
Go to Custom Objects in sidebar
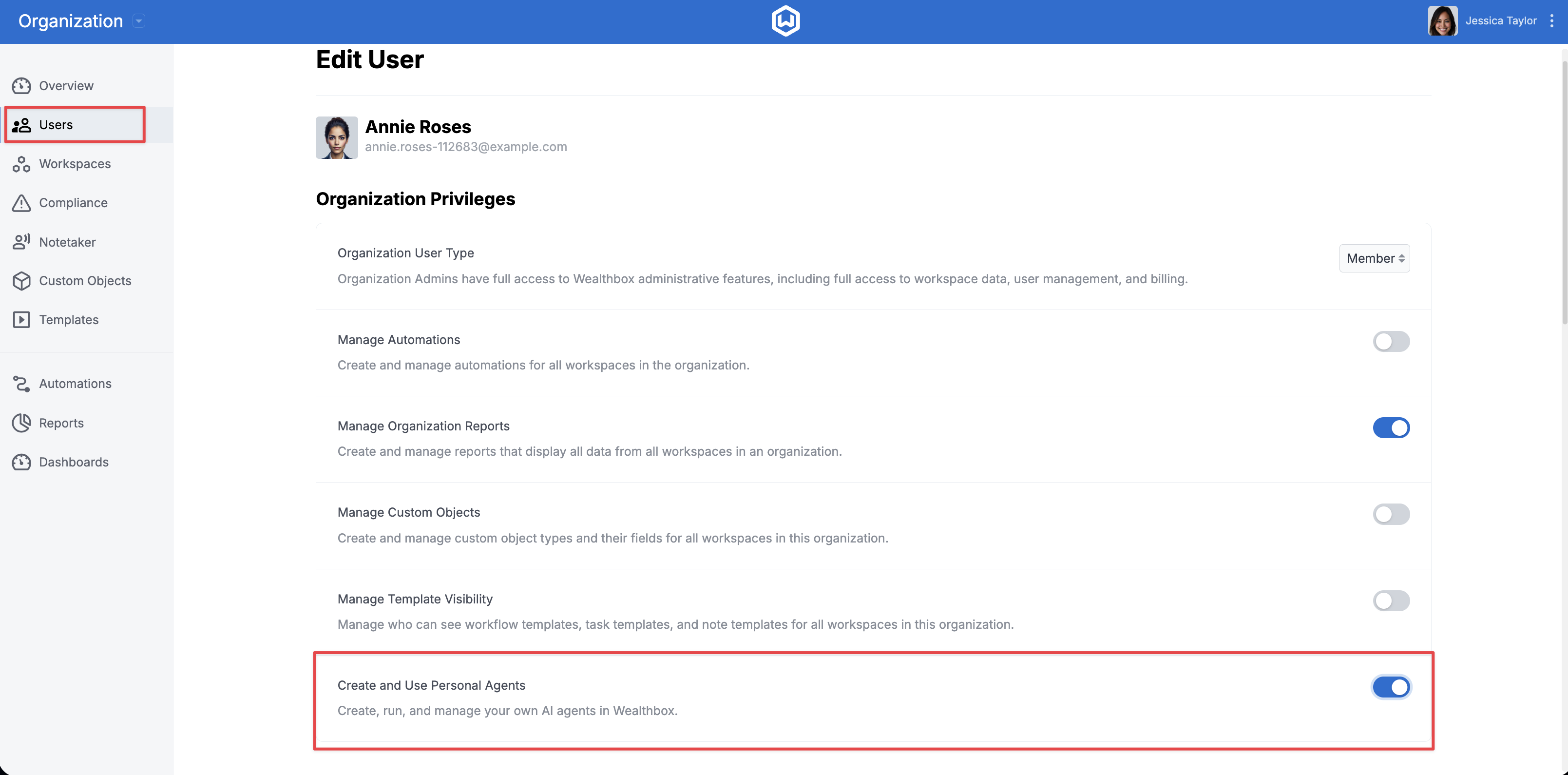coord(86,281)
